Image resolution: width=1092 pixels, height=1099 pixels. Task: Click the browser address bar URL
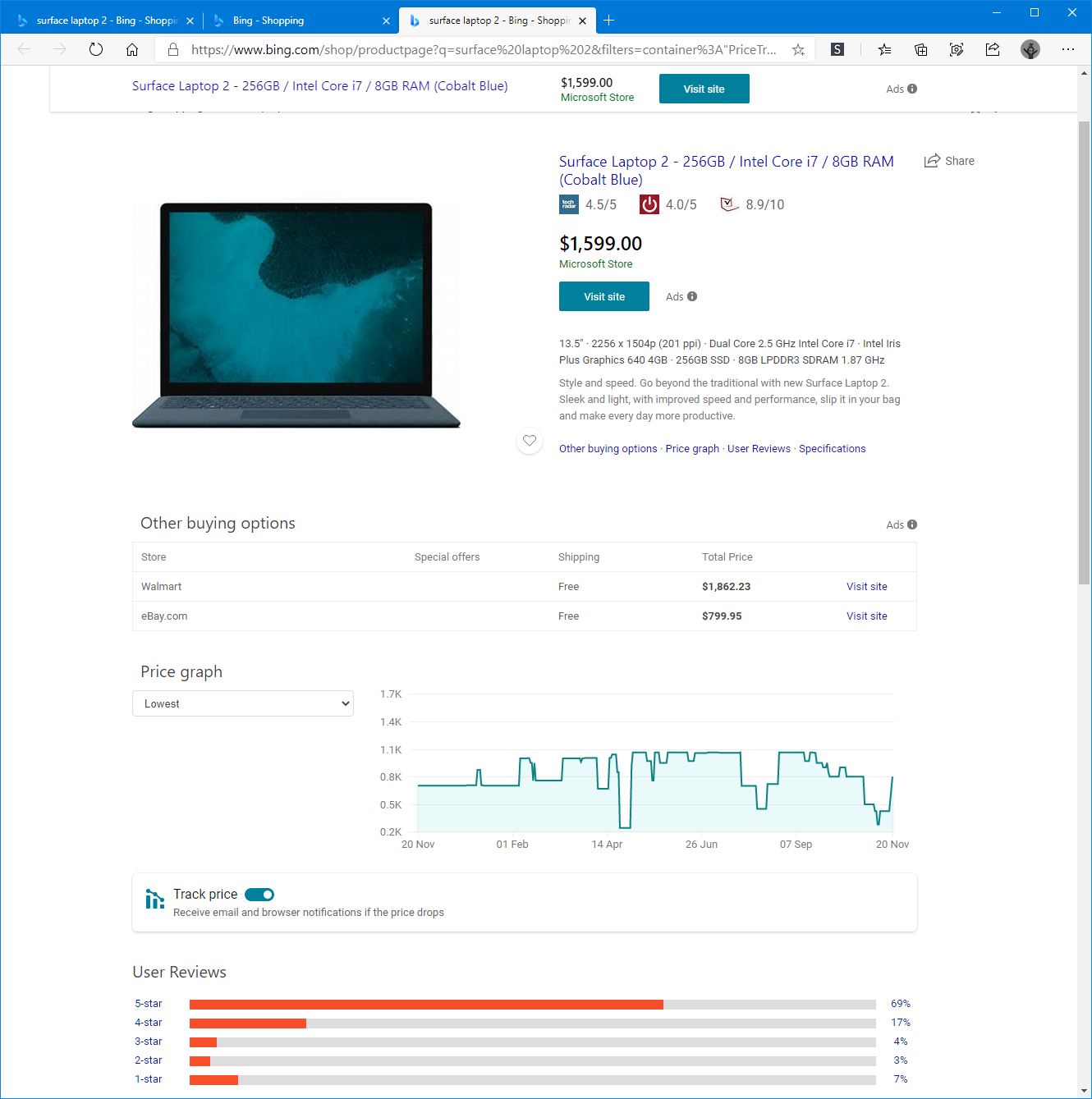484,49
